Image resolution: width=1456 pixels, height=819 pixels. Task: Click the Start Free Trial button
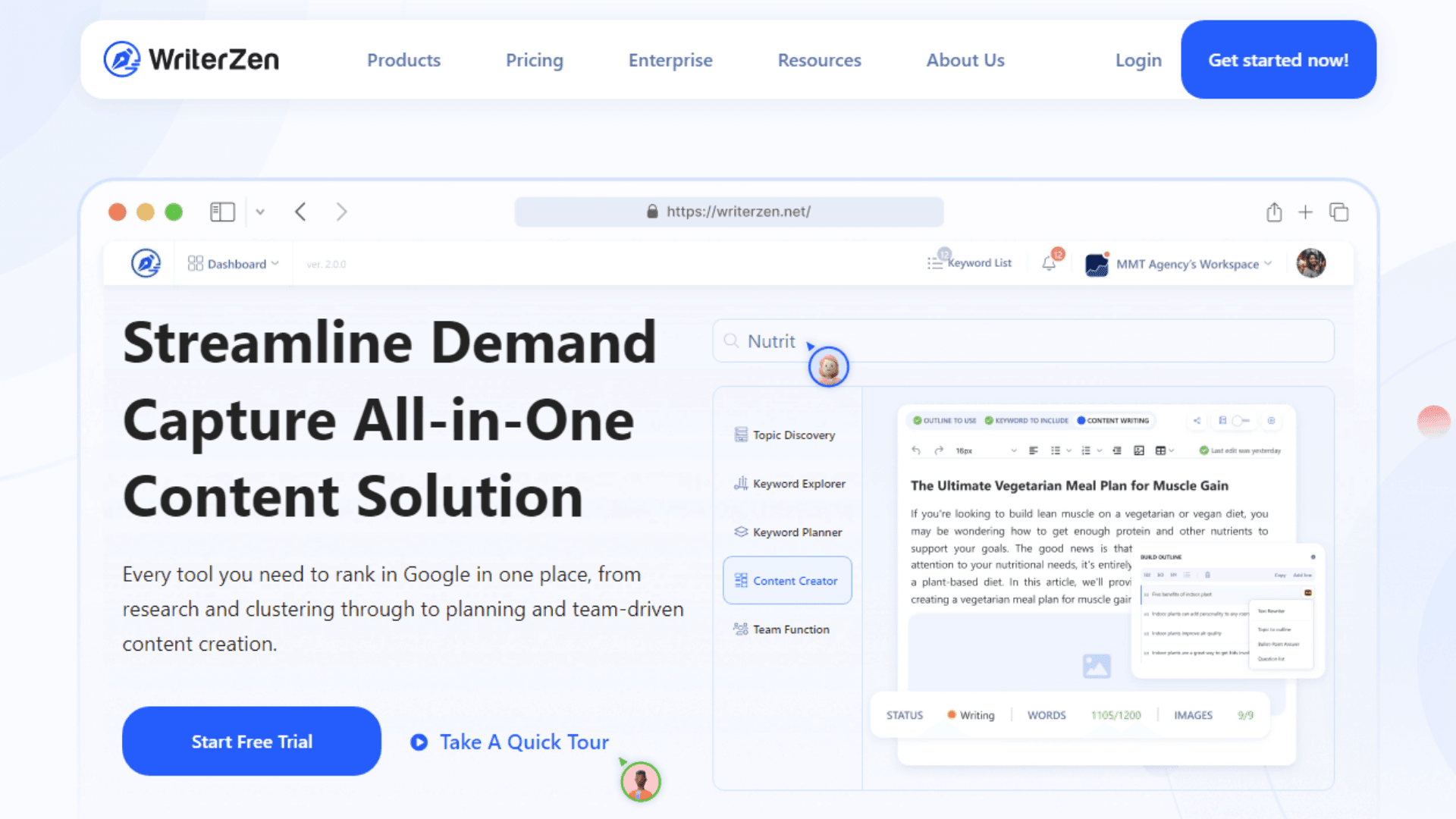point(251,741)
